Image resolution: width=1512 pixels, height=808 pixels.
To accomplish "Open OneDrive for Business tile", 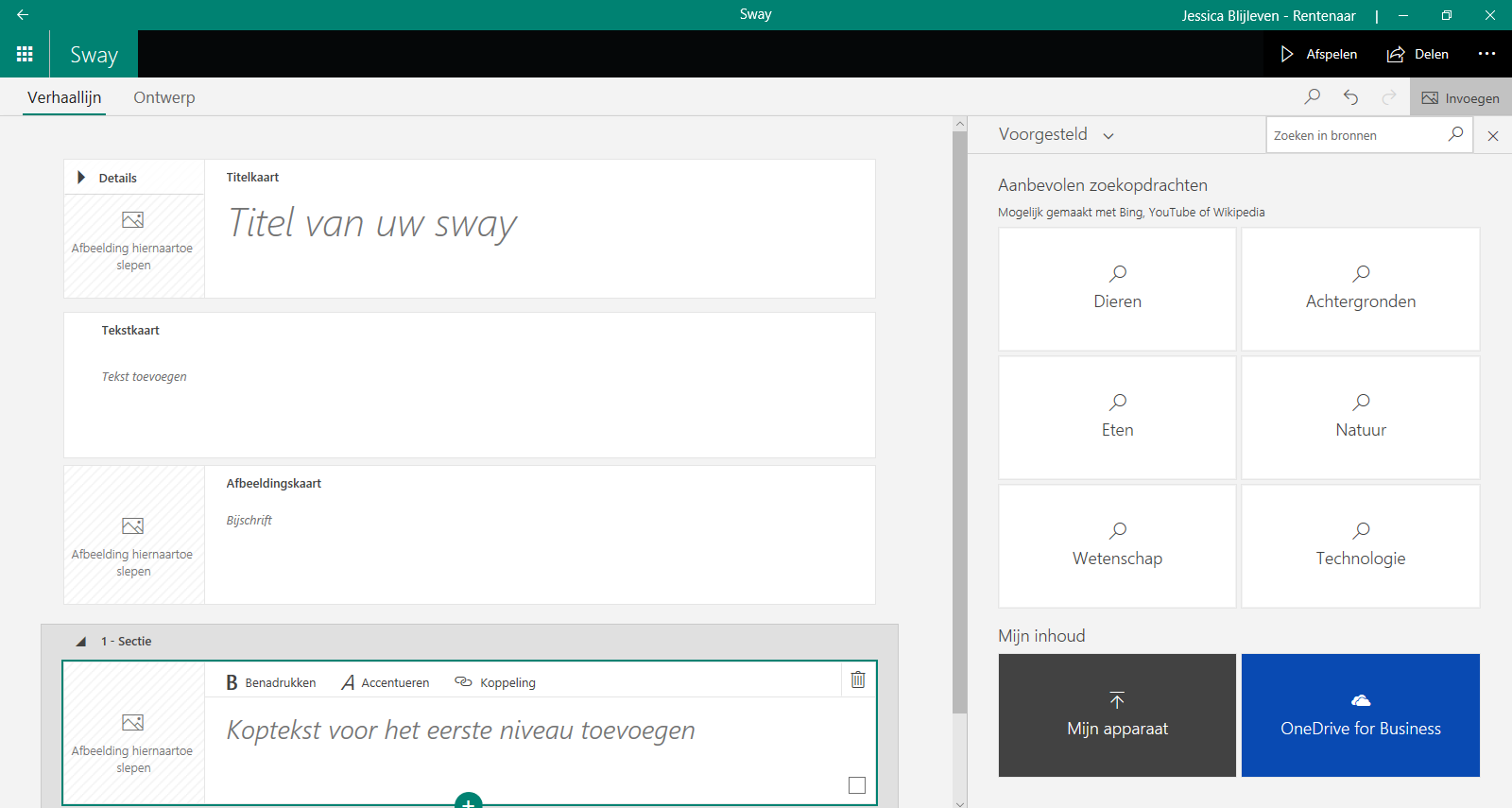I will [1361, 715].
